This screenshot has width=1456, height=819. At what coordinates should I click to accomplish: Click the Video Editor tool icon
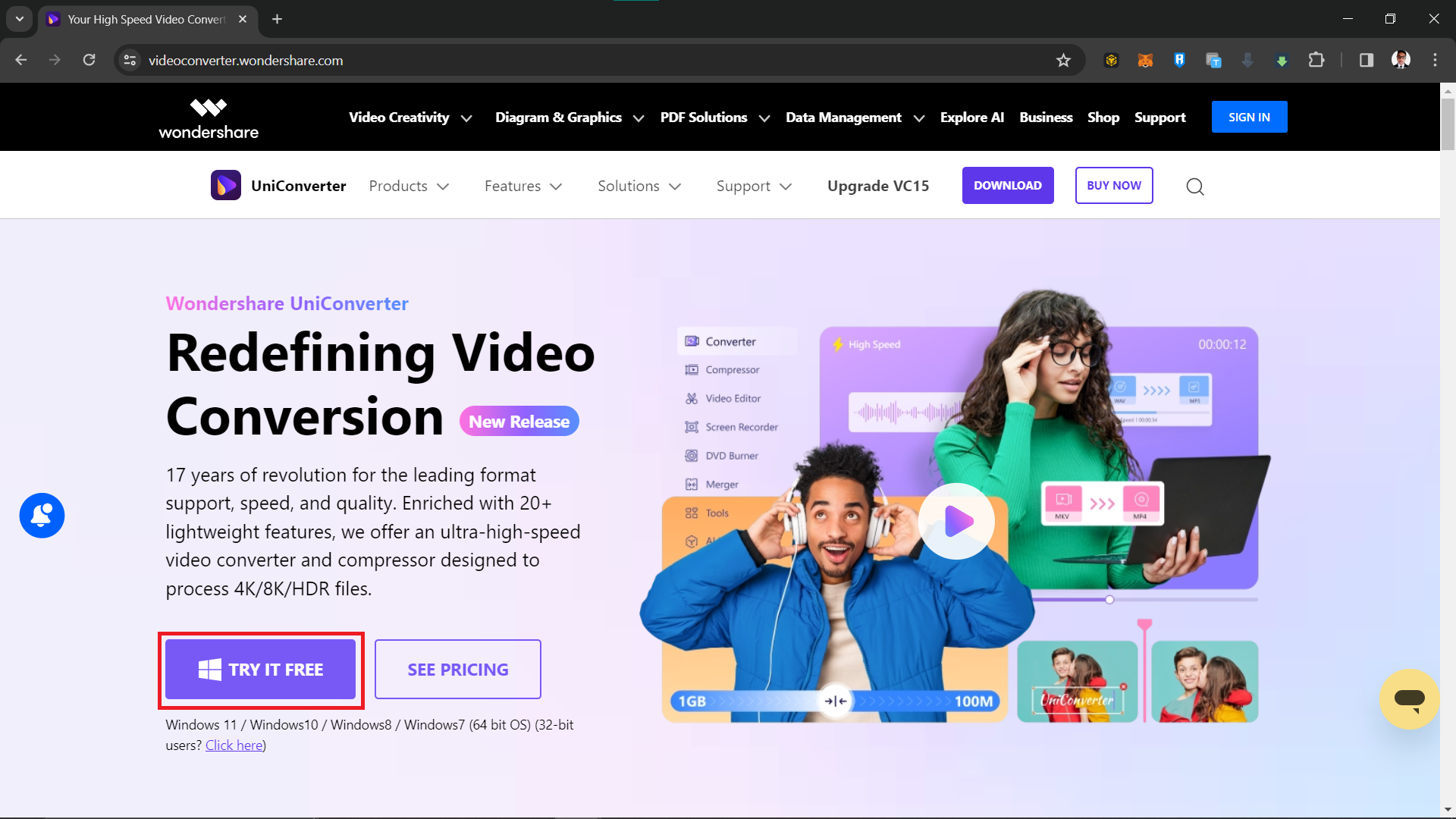[x=692, y=398]
